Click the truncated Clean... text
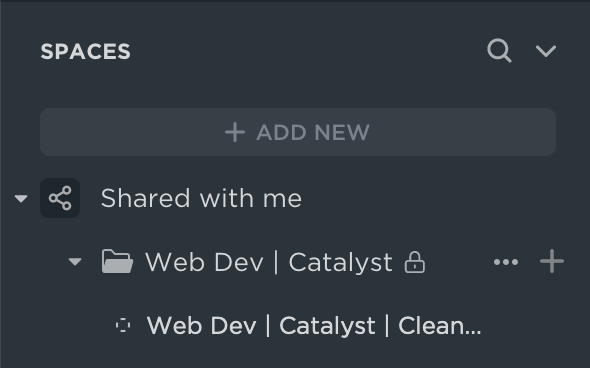This screenshot has height=368, width=590. [439, 325]
